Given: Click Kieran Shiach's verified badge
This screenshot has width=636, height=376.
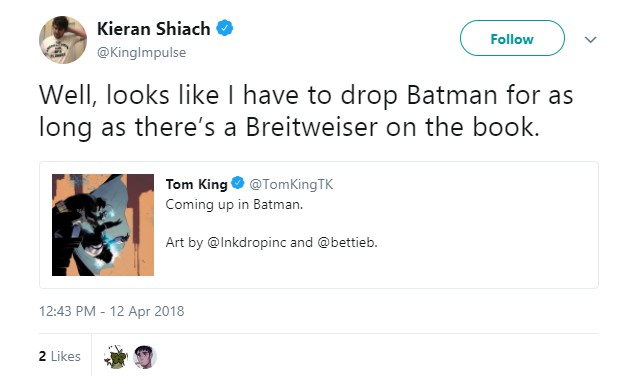Looking at the screenshot, I should (224, 28).
